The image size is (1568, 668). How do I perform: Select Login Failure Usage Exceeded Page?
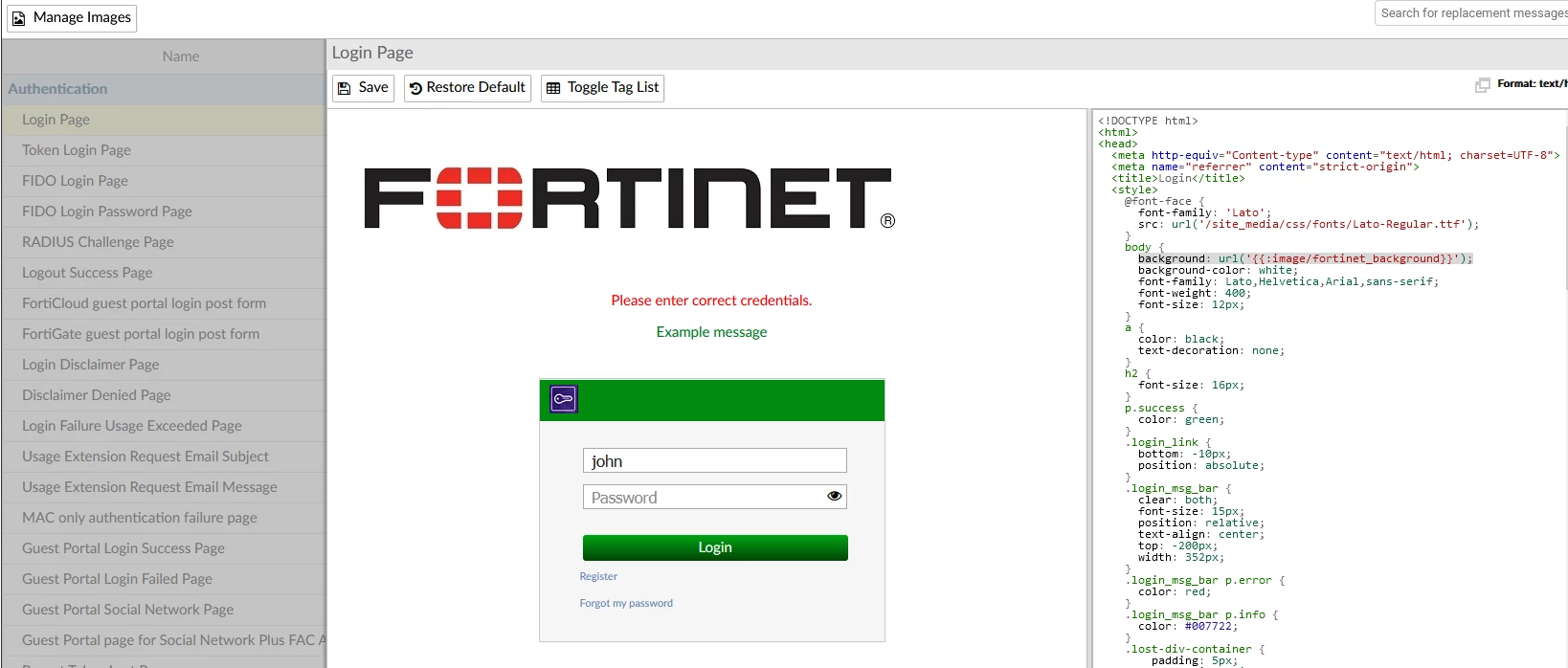(x=164, y=426)
